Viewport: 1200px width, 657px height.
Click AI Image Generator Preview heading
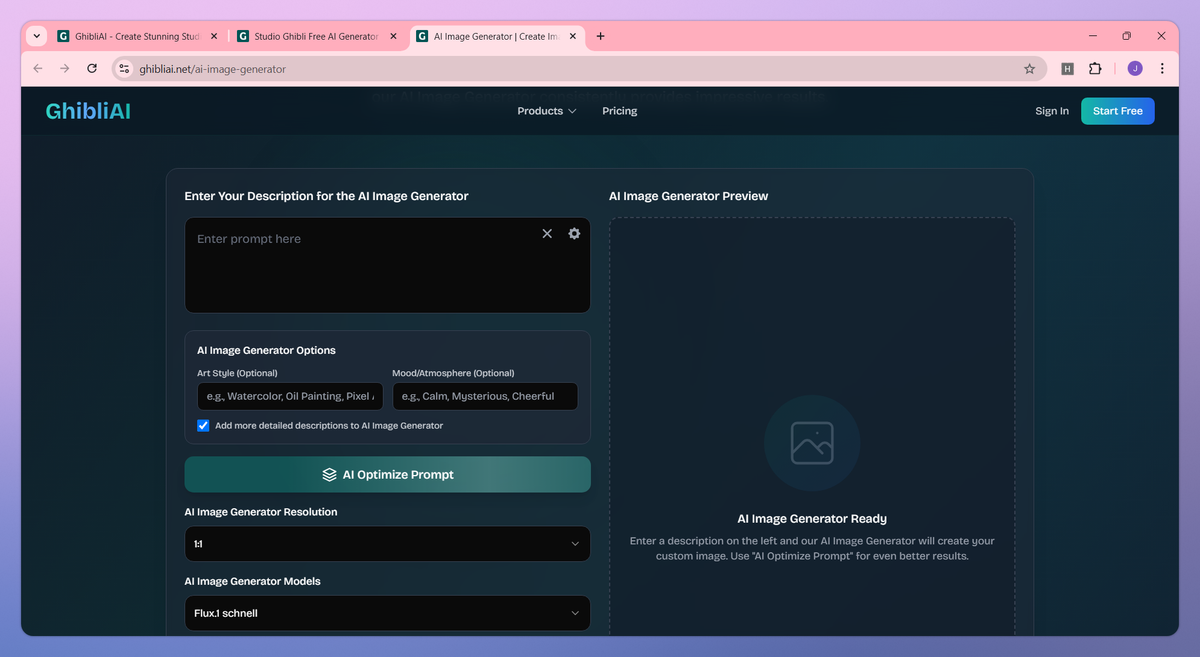click(x=689, y=196)
